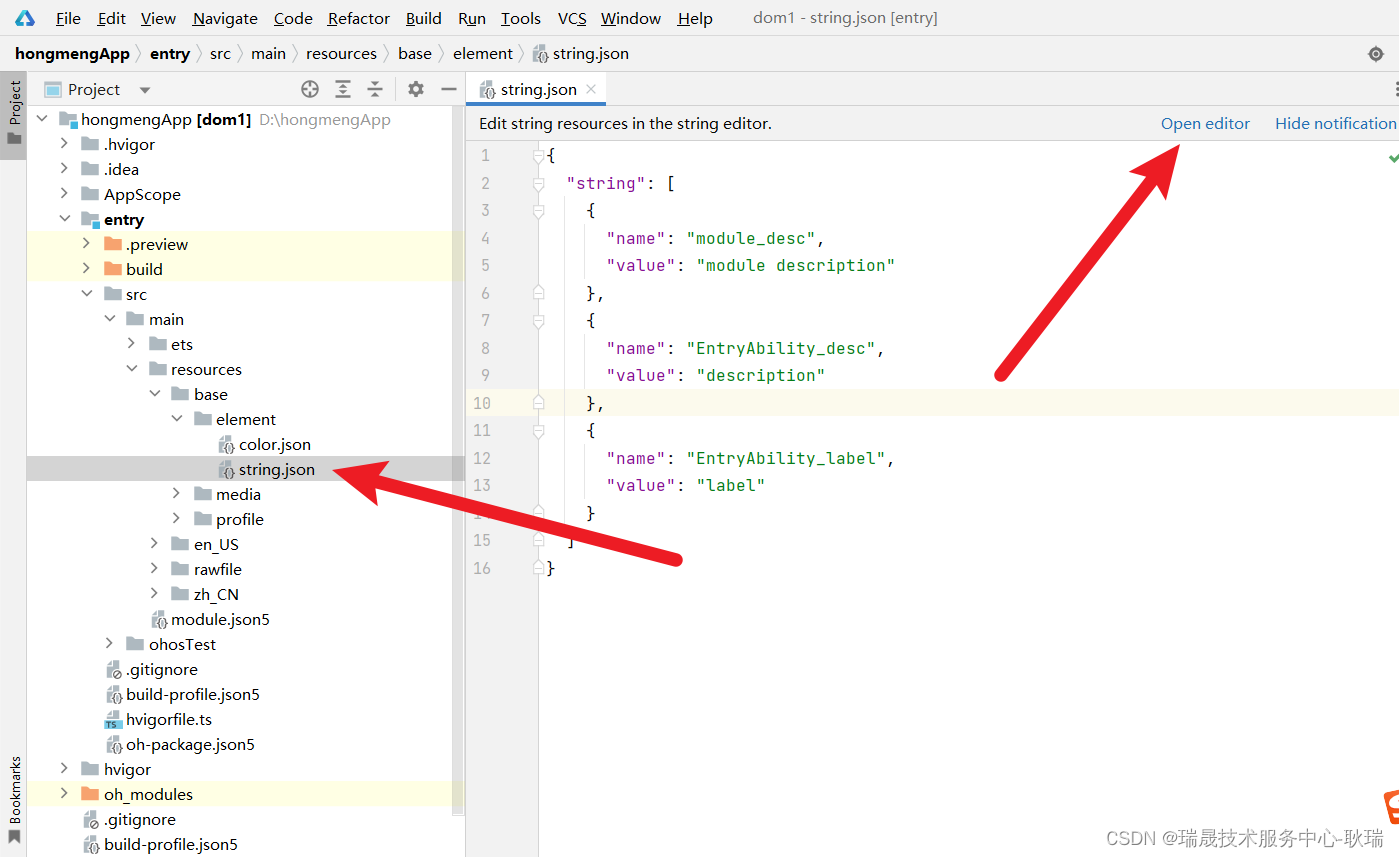Open the Window menu
Screen dimensions: 1399x857
[631, 18]
